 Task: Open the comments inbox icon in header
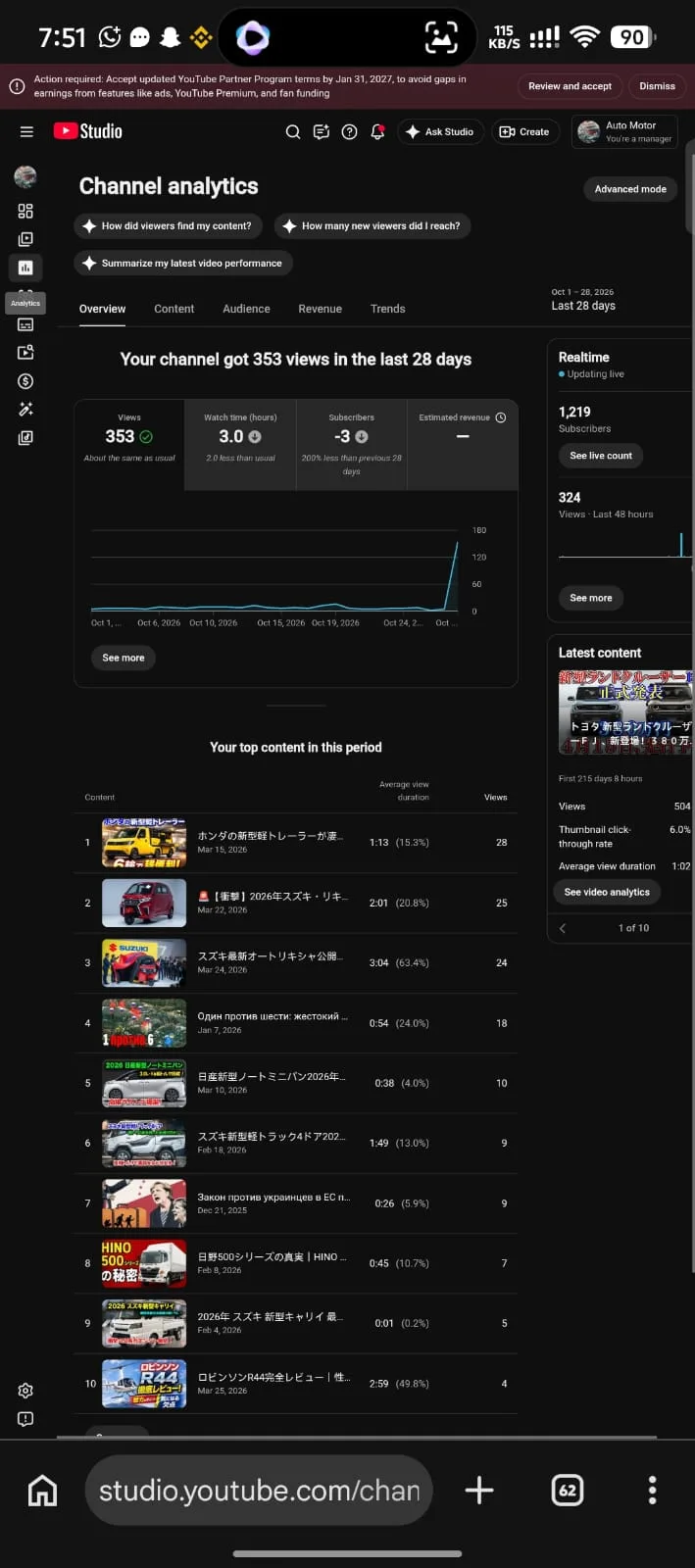322,131
